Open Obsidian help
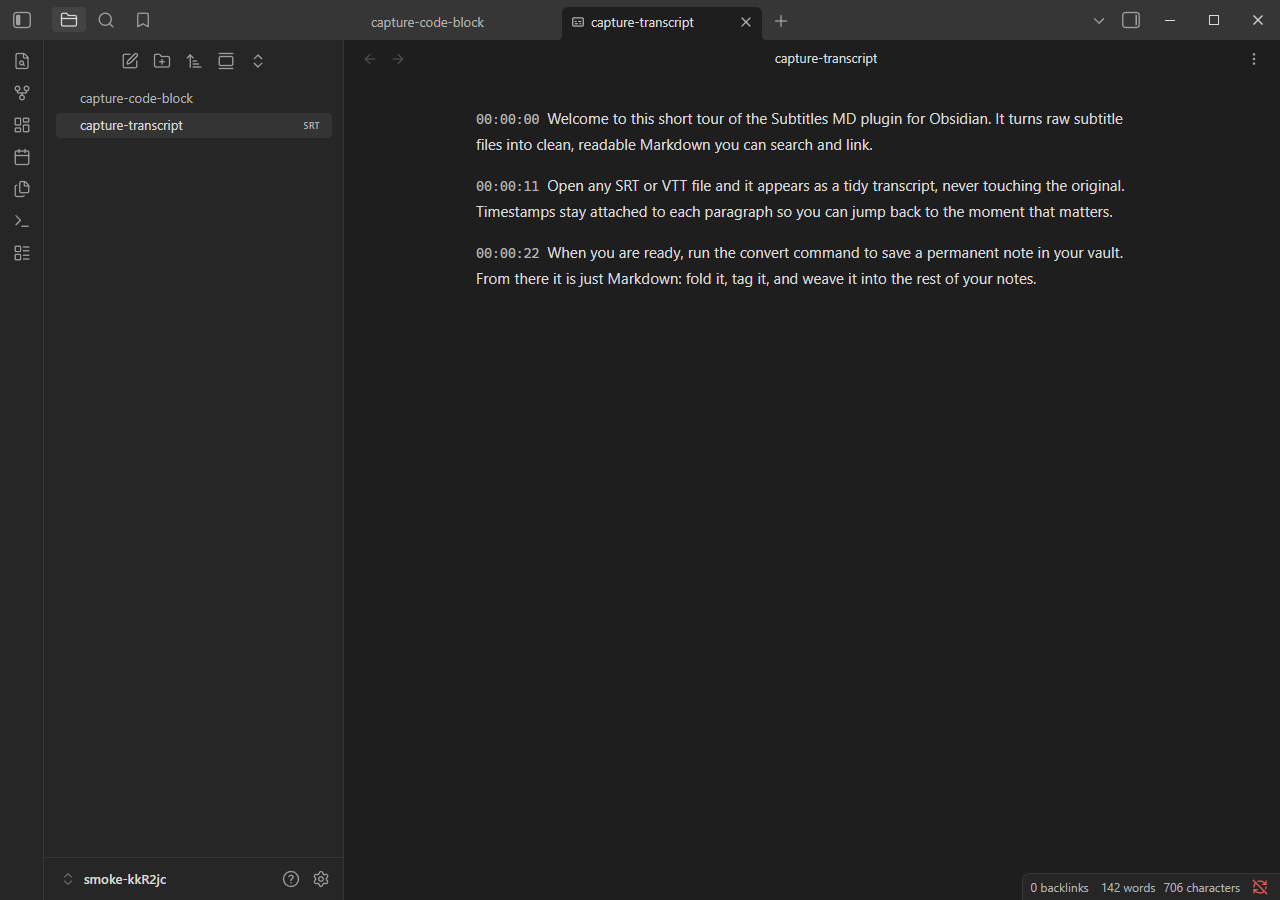Viewport: 1280px width, 900px height. coord(291,879)
